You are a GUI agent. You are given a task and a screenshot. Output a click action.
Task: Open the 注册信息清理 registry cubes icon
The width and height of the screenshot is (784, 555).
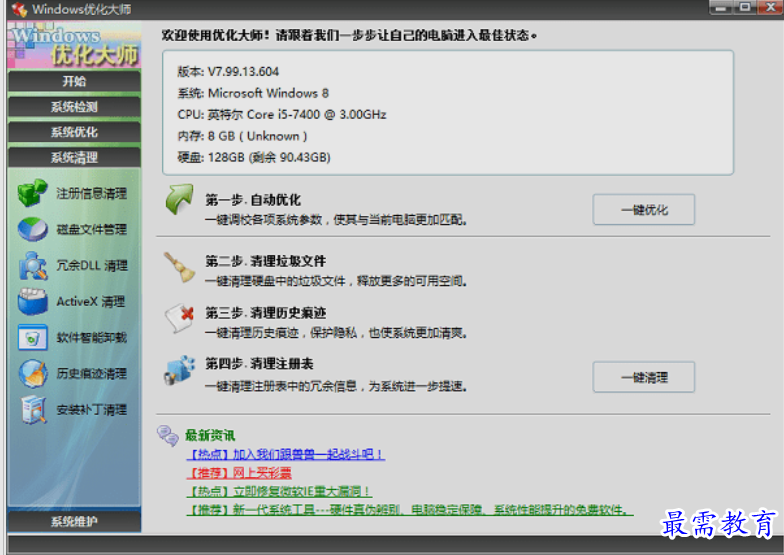(32, 193)
